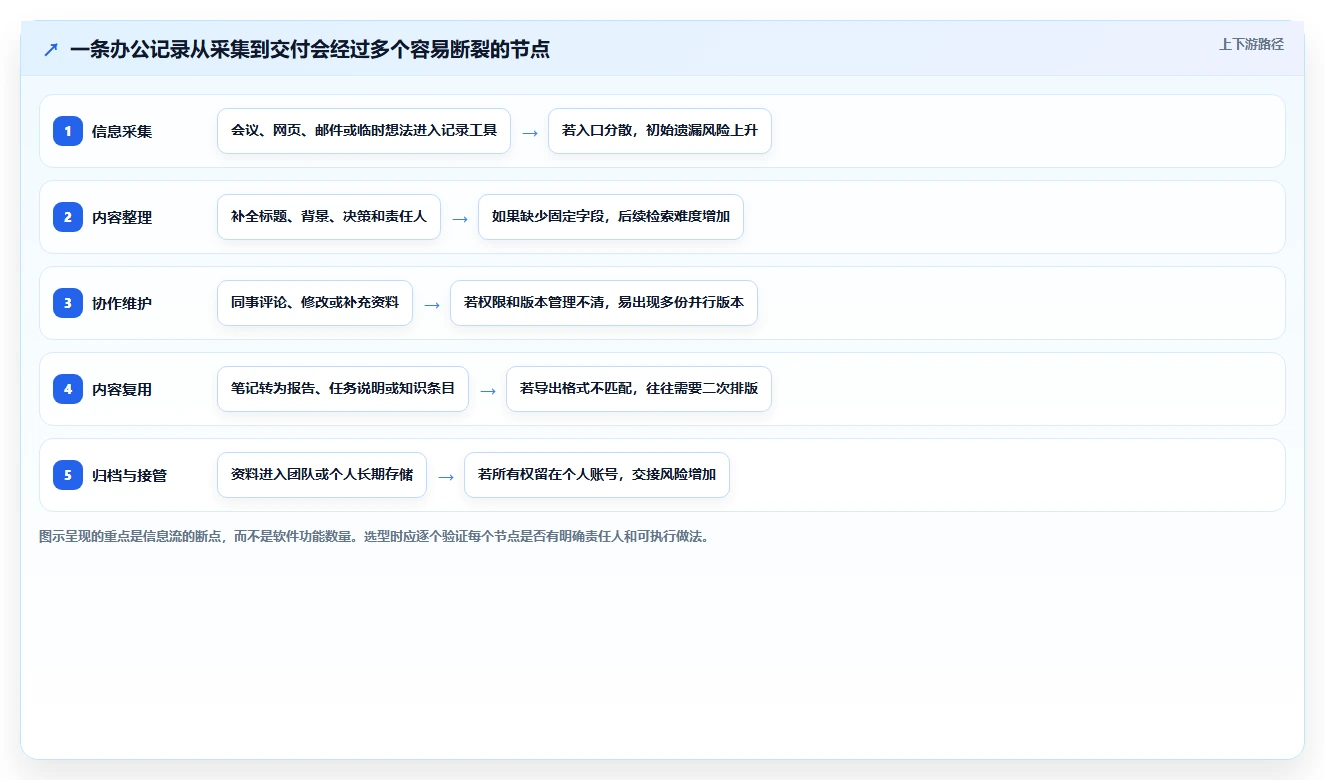Viewport: 1325px width, 780px height.
Task: Select the 归档与接管 step label
Action: point(129,475)
